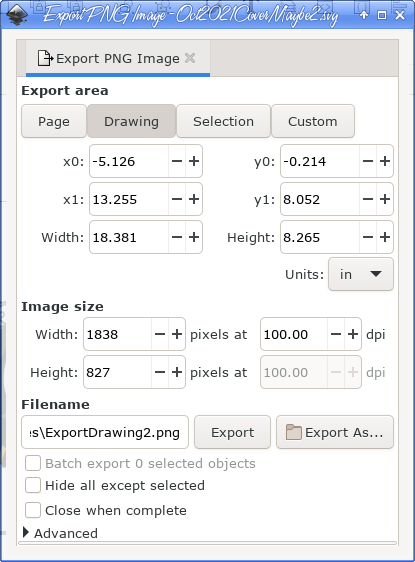Click the export area Width field

[129, 237]
